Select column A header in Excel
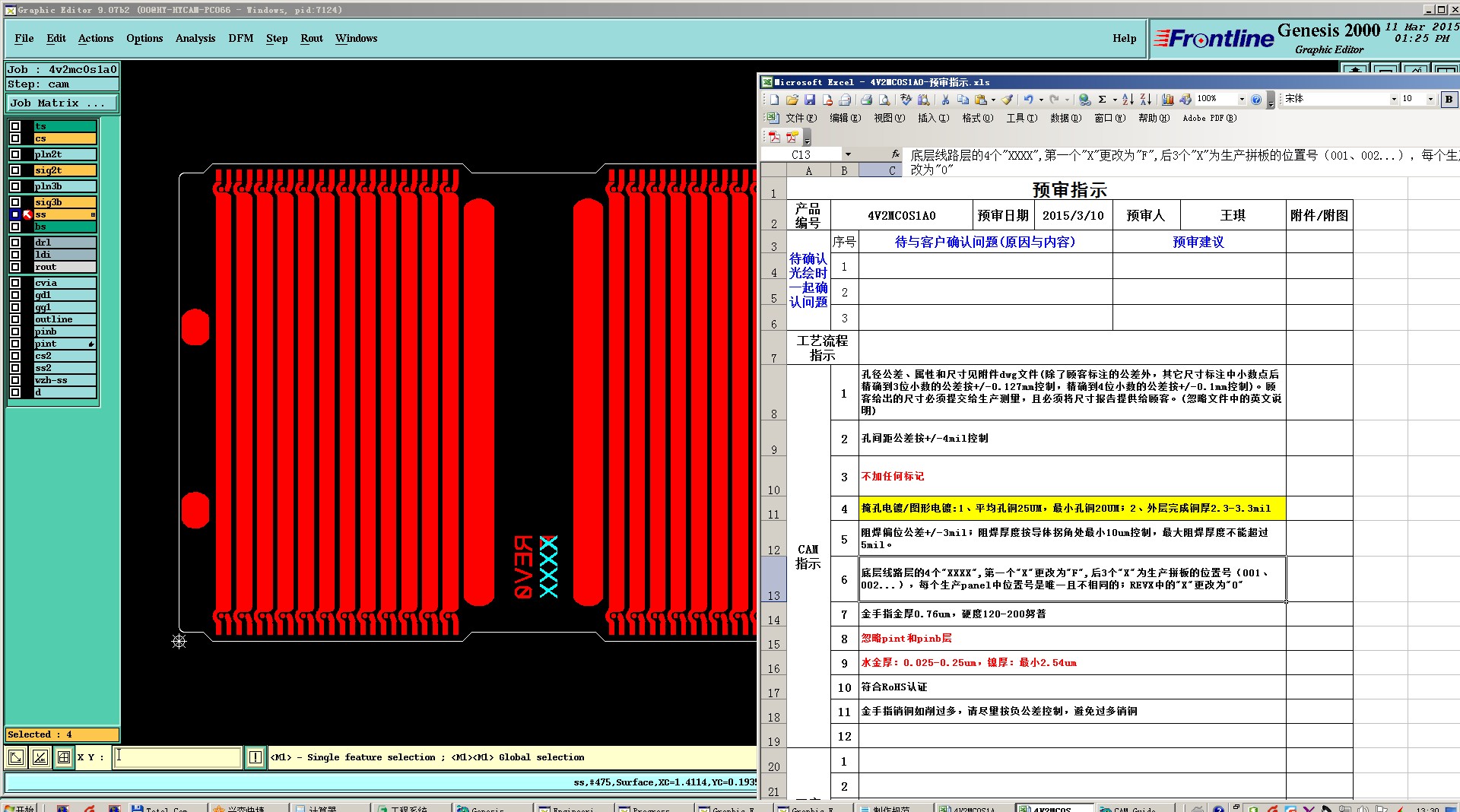The image size is (1460, 812). pyautogui.click(x=808, y=171)
